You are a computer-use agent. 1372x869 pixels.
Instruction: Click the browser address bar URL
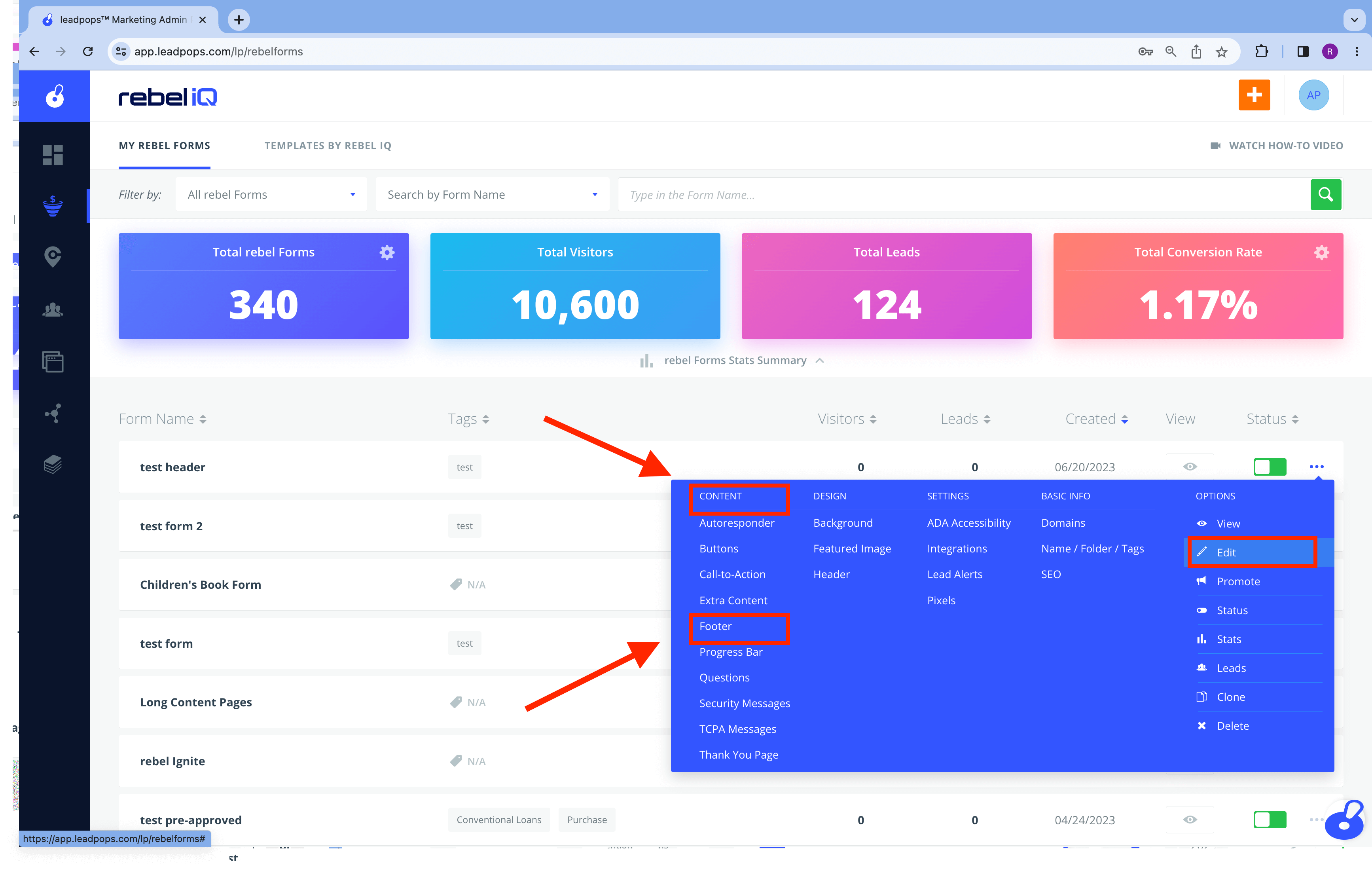click(219, 51)
